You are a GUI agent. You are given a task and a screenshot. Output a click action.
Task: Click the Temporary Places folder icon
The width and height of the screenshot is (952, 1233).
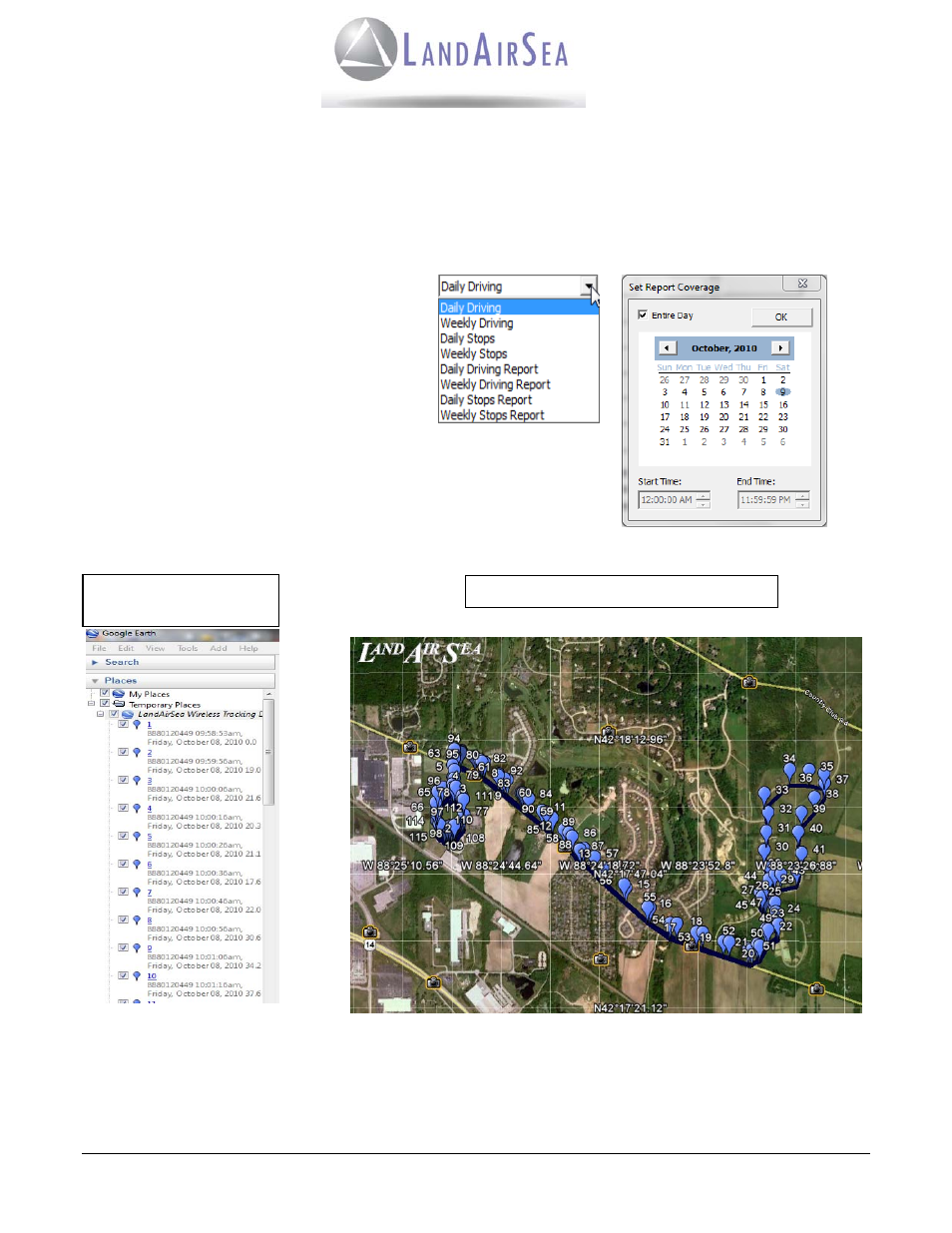pyautogui.click(x=119, y=704)
